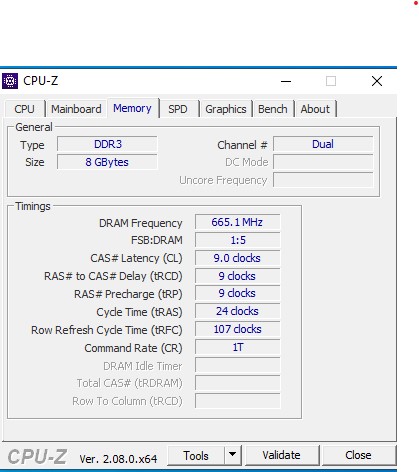The height and width of the screenshot is (472, 419).
Task: Click the Channel # field showing Dual
Action: pyautogui.click(x=323, y=144)
